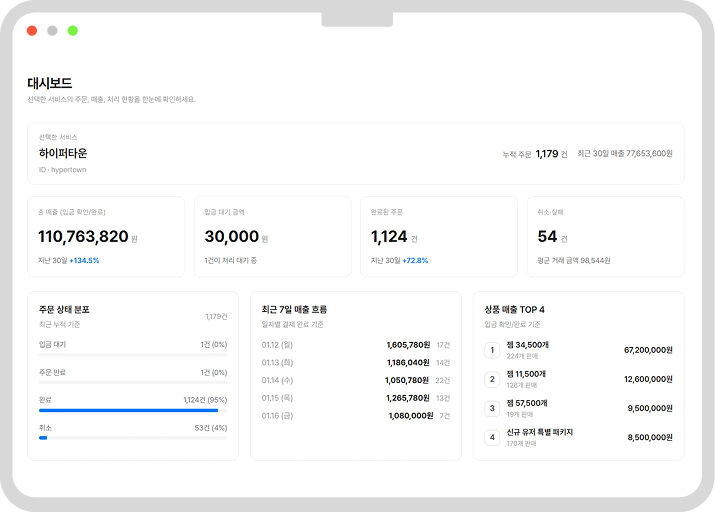Click the +134.5% growth link

click(x=84, y=260)
